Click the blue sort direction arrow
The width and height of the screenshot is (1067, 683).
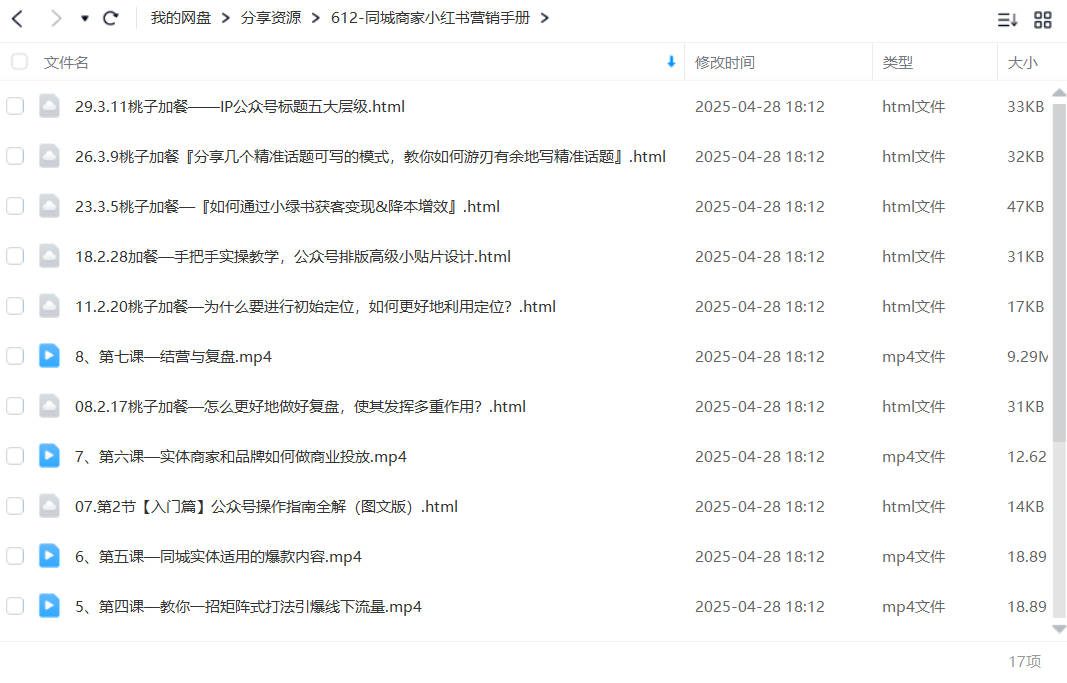tap(671, 62)
